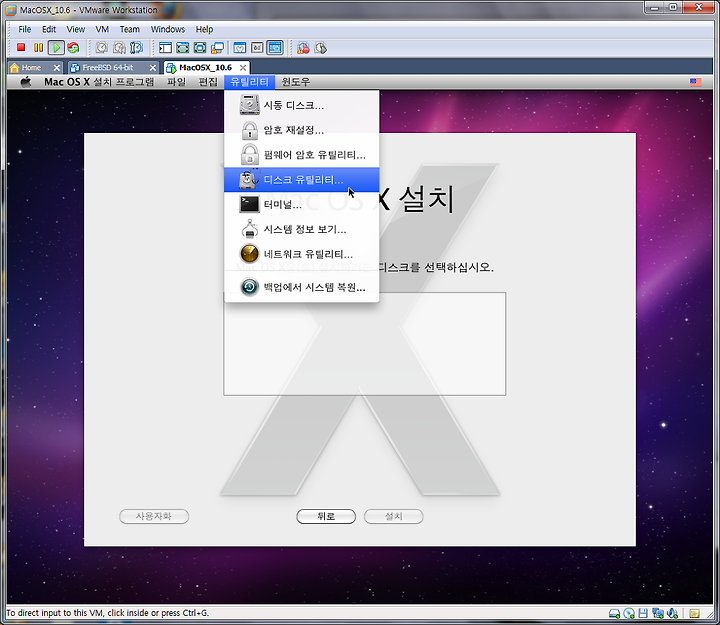Close the FreeBSD 64-bit tab
The image size is (720, 625).
(x=153, y=68)
